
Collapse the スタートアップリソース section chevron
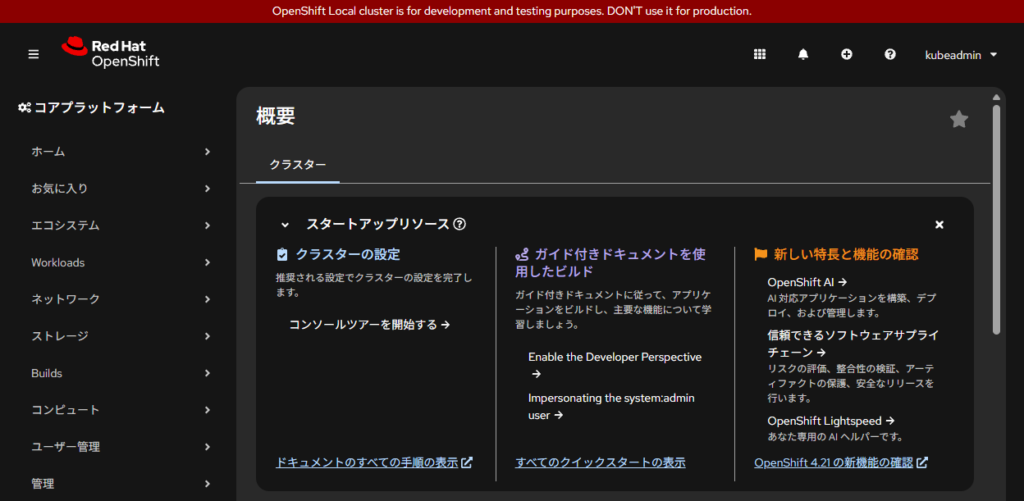point(285,225)
